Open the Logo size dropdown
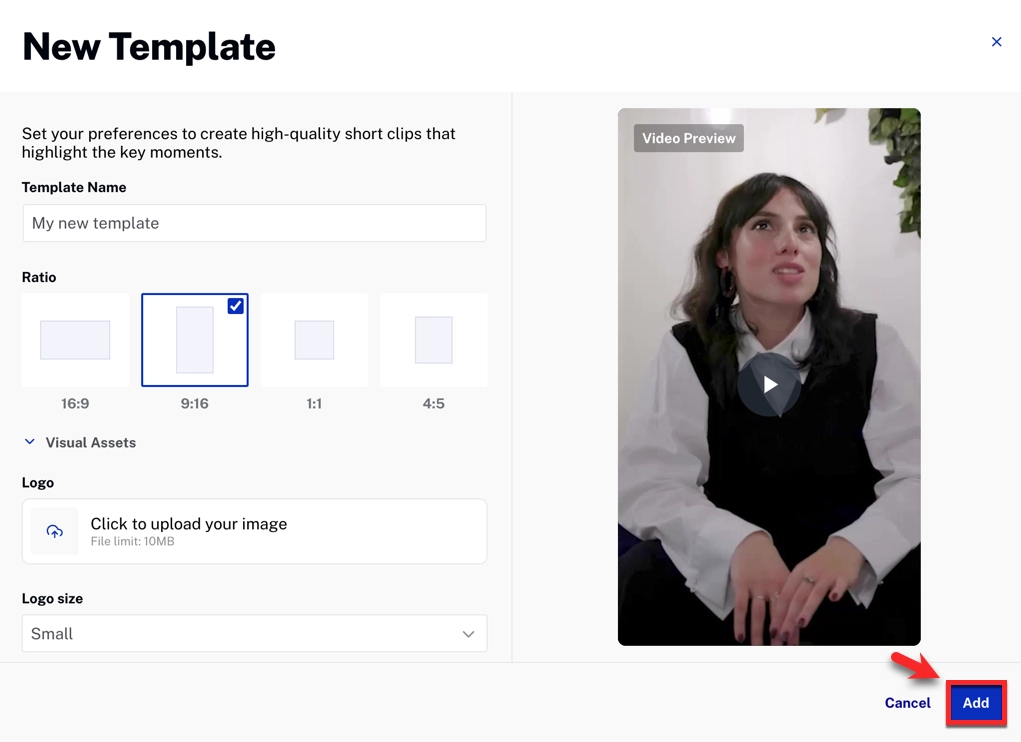The height and width of the screenshot is (742, 1021). pyautogui.click(x=254, y=634)
